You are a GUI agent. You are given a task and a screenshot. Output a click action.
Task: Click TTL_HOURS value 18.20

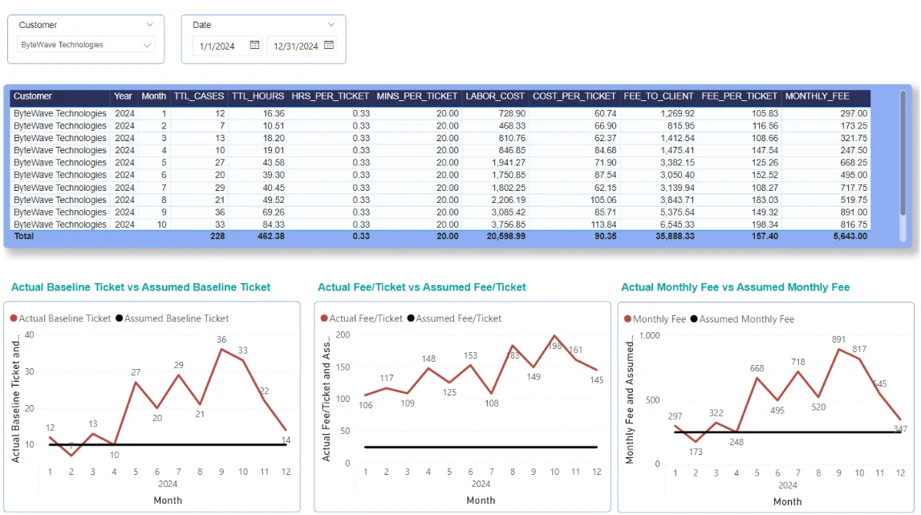point(274,138)
